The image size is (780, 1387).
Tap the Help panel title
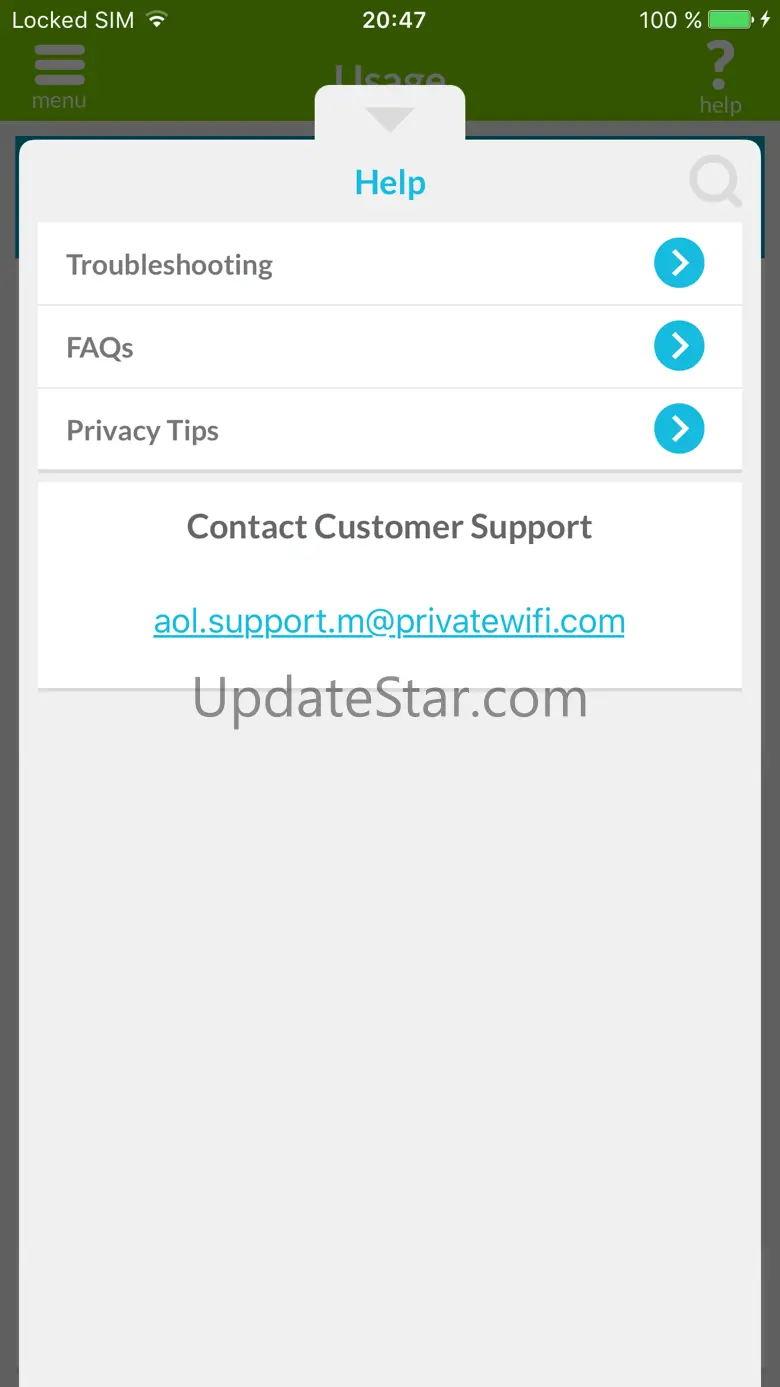point(390,183)
